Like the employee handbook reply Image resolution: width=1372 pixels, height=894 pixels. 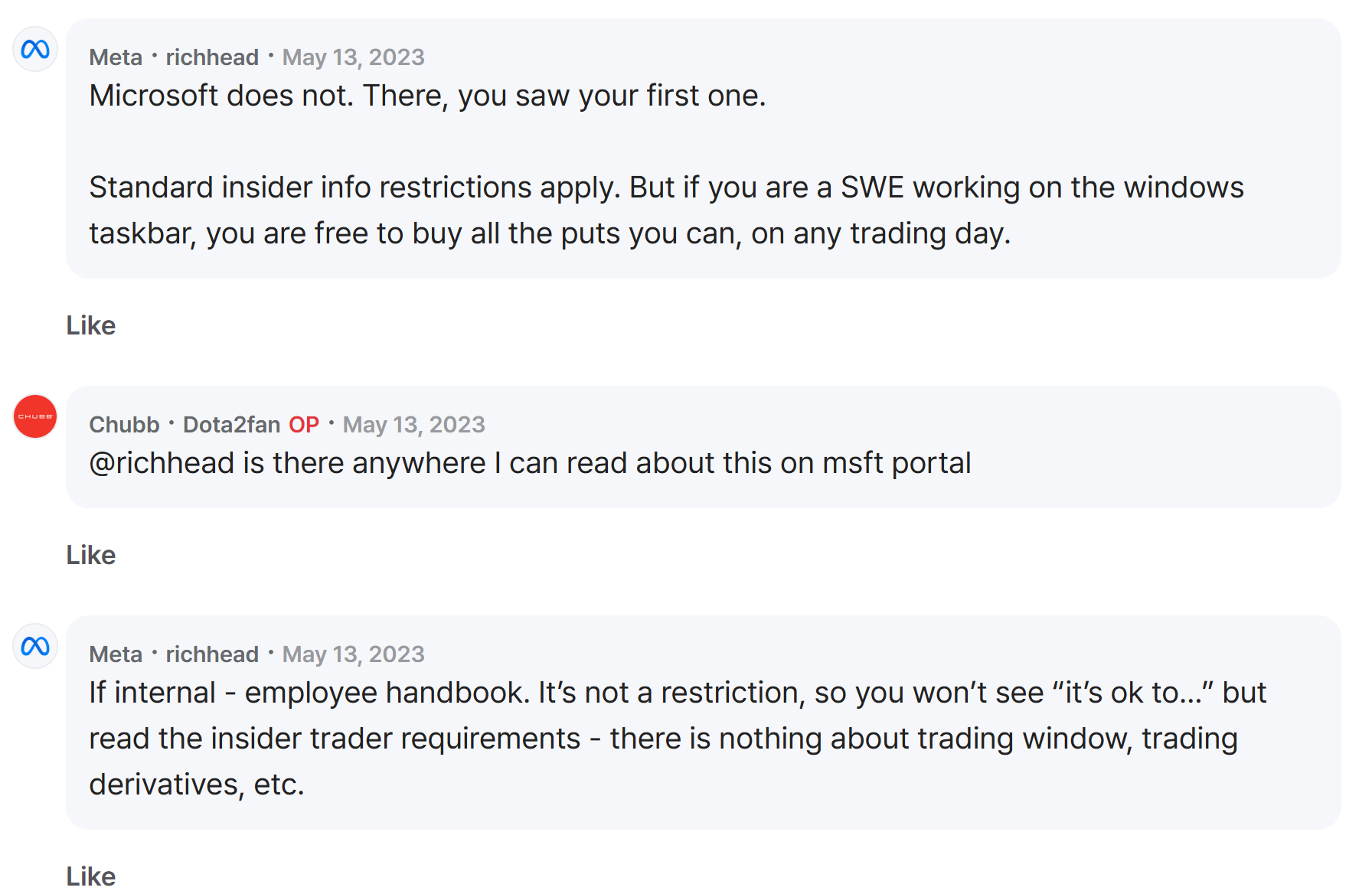click(x=91, y=876)
